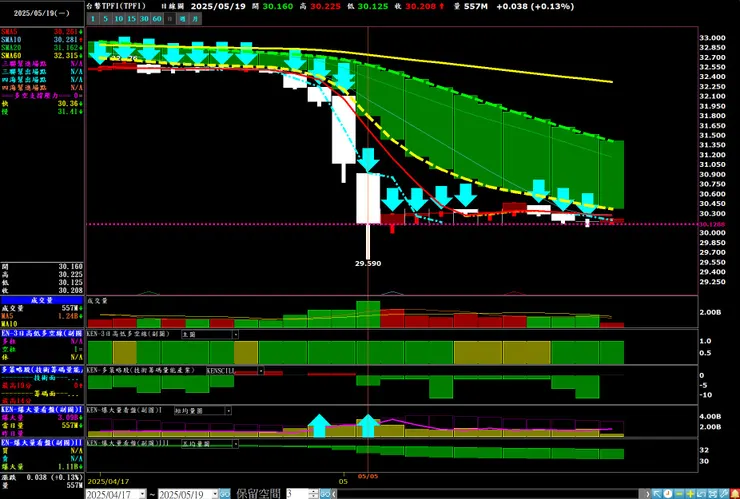Click the SMA20 indicator row
740x499 pixels.
click(x=42, y=48)
